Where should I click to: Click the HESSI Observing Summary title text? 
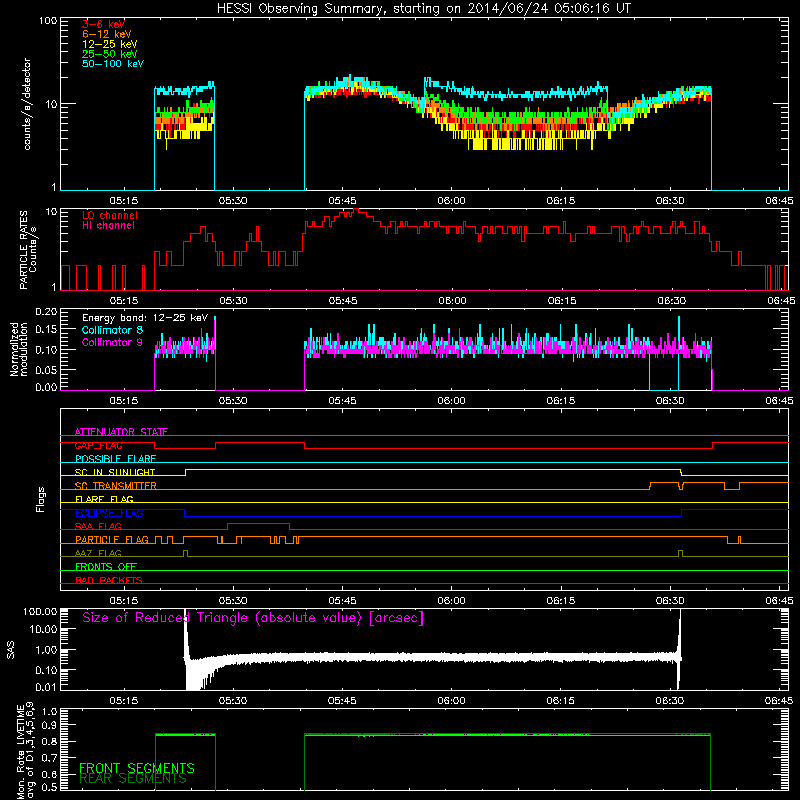click(423, 9)
